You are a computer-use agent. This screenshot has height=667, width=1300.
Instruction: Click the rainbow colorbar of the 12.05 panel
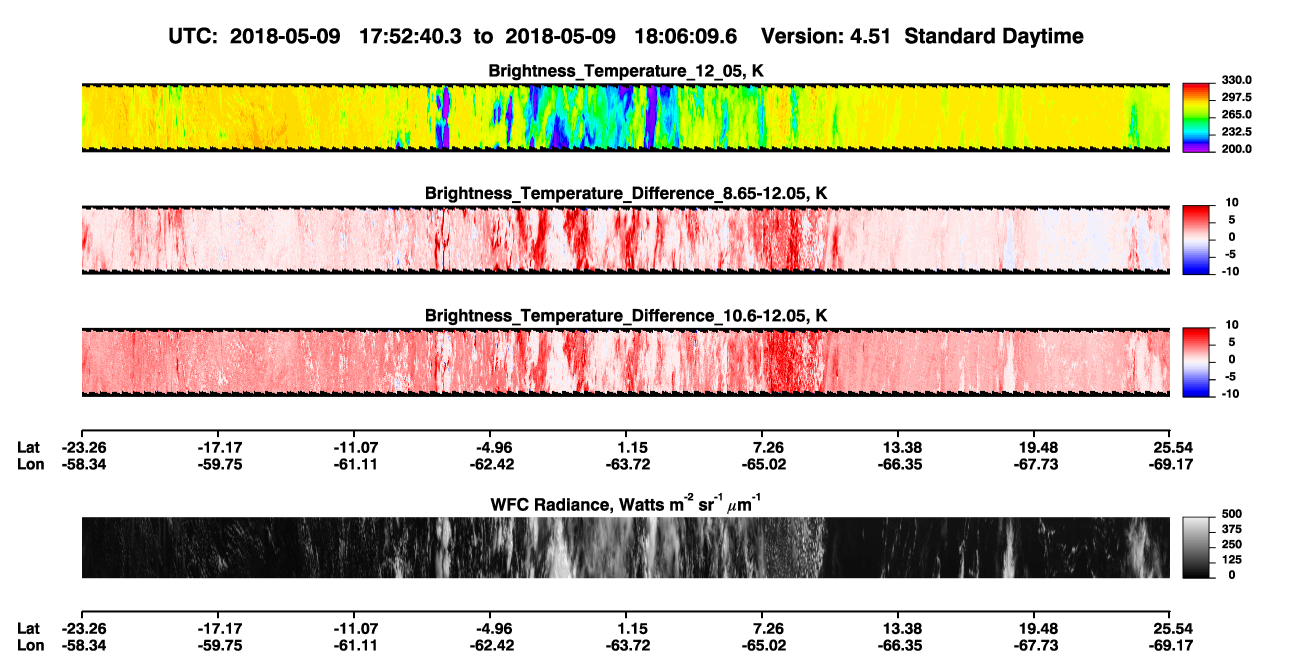[1196, 117]
